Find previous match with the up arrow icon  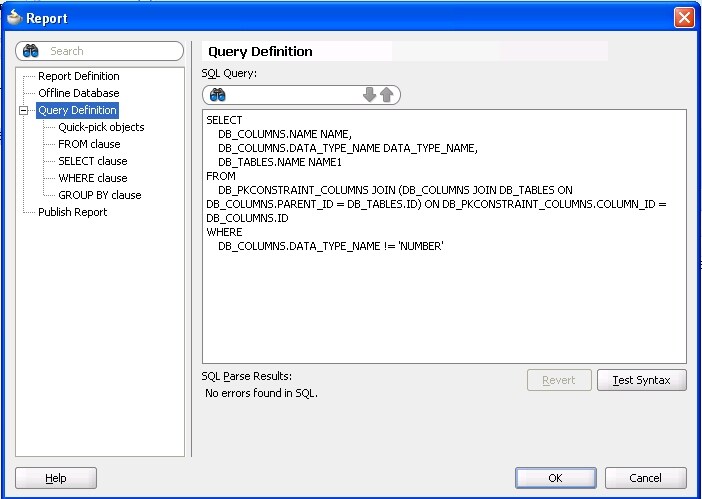(x=386, y=95)
